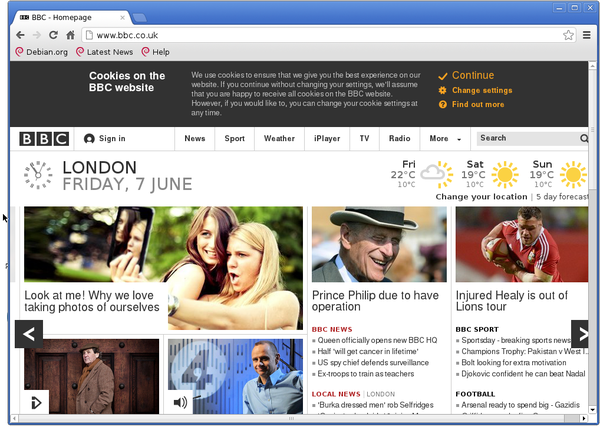Open 'Injured Healy is out of Lions tour'
The width and height of the screenshot is (600, 427).
point(512,301)
